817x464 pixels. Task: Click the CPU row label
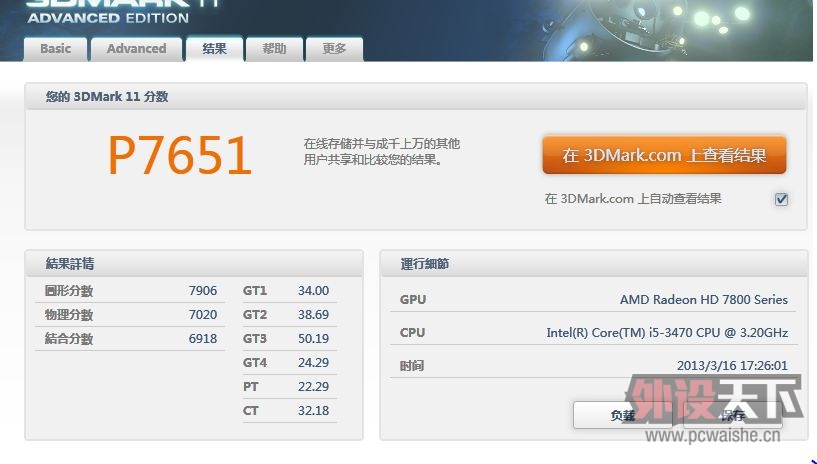(412, 332)
